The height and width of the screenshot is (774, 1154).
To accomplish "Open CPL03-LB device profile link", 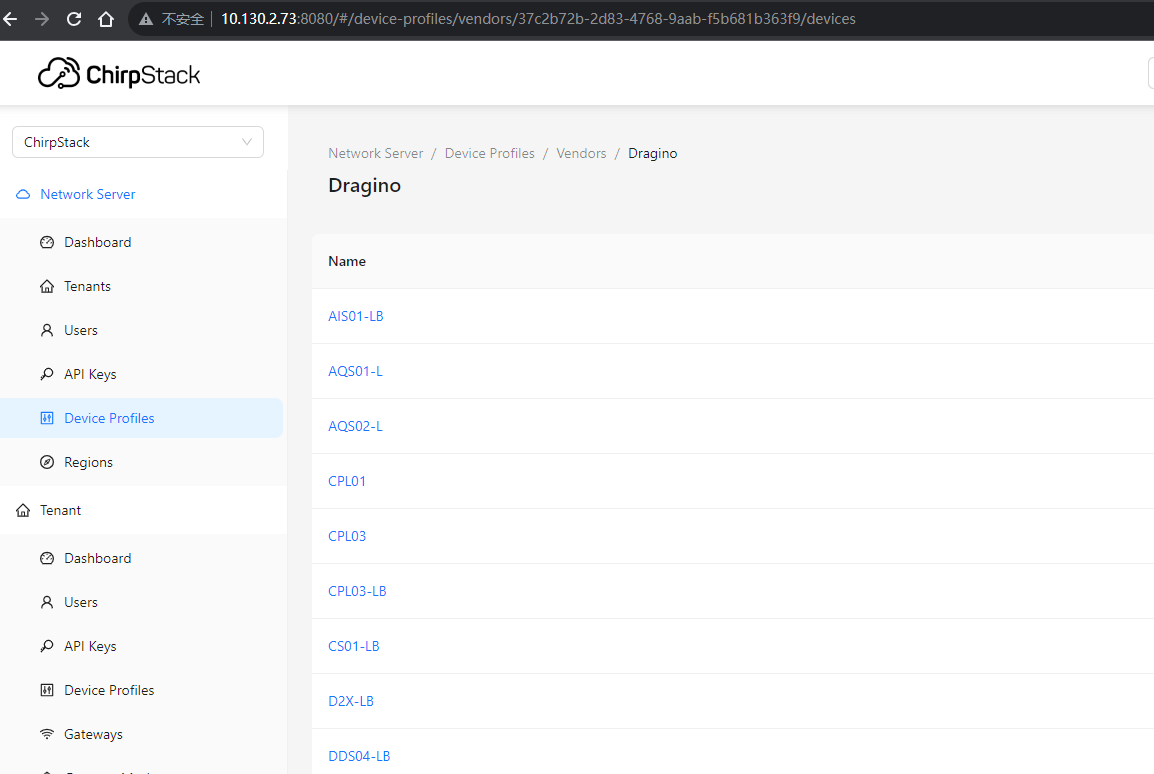I will [357, 591].
